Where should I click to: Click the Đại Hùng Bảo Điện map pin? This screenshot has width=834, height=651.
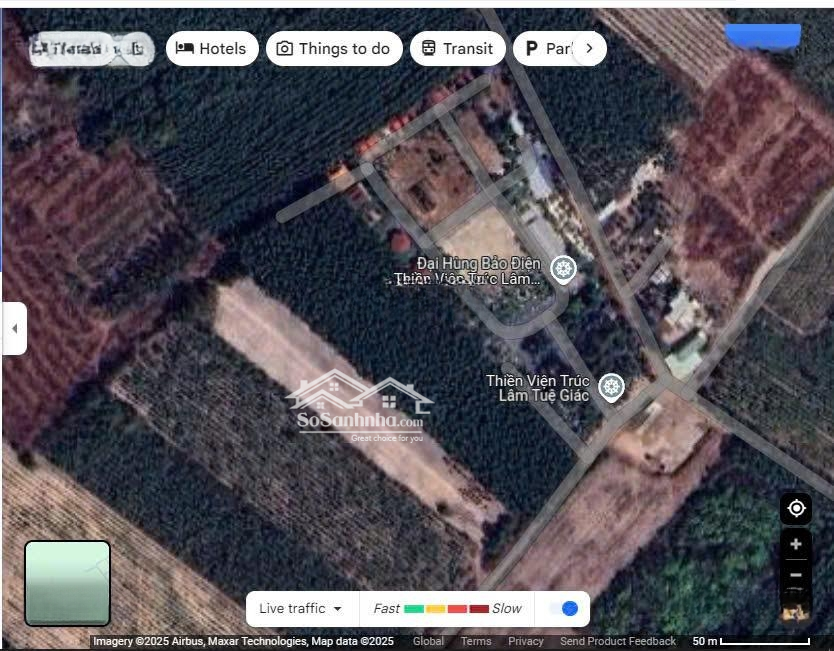564,269
